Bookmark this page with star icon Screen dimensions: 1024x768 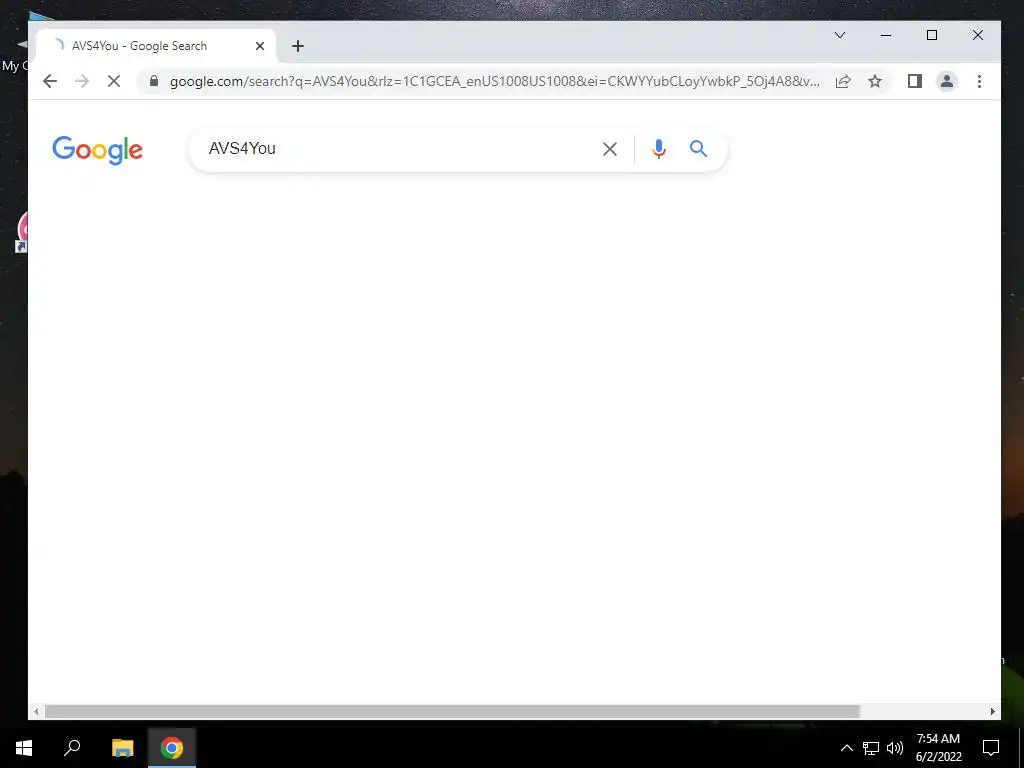pos(875,81)
